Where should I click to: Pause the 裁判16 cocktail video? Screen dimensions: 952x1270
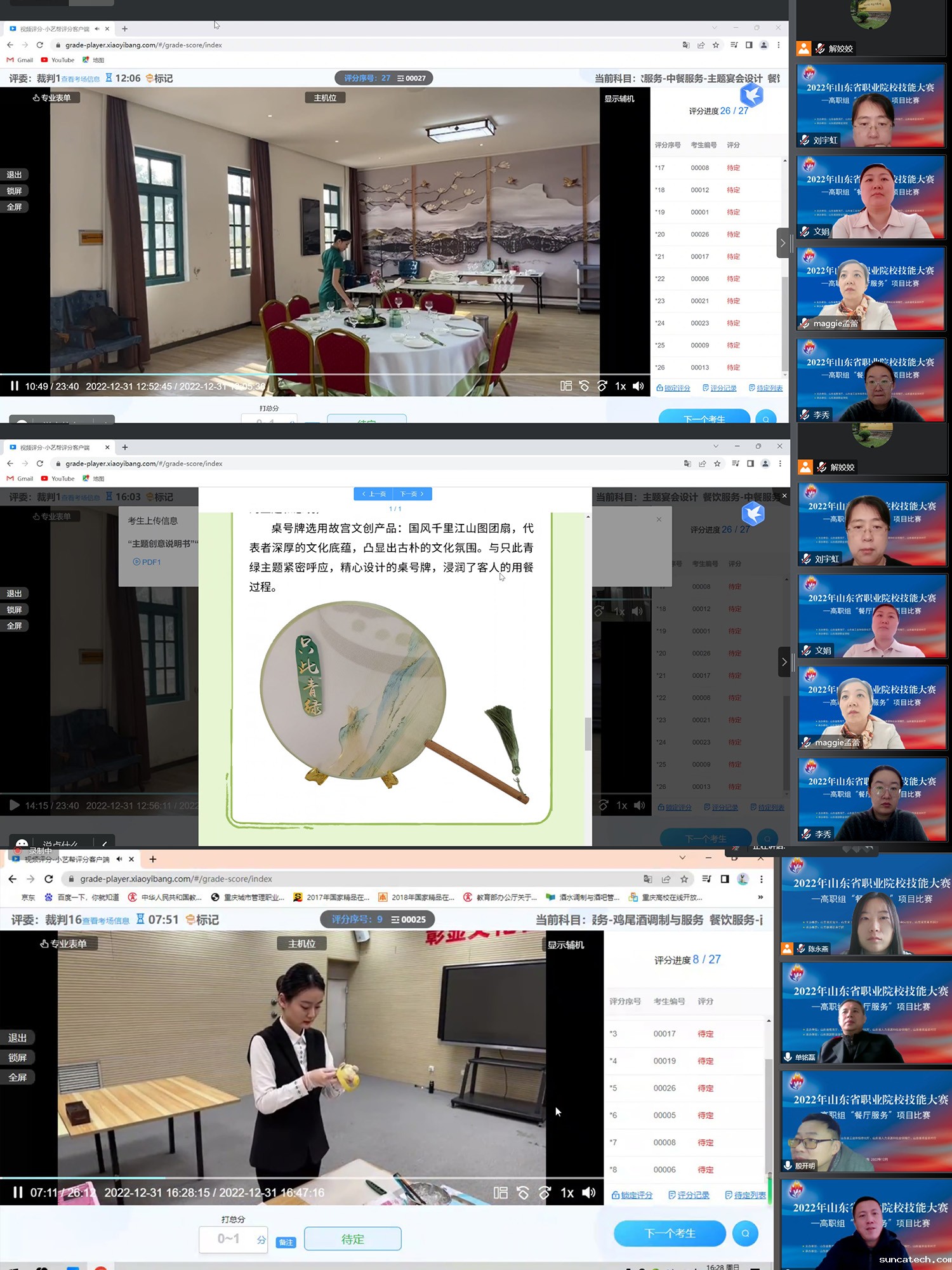coord(18,1193)
